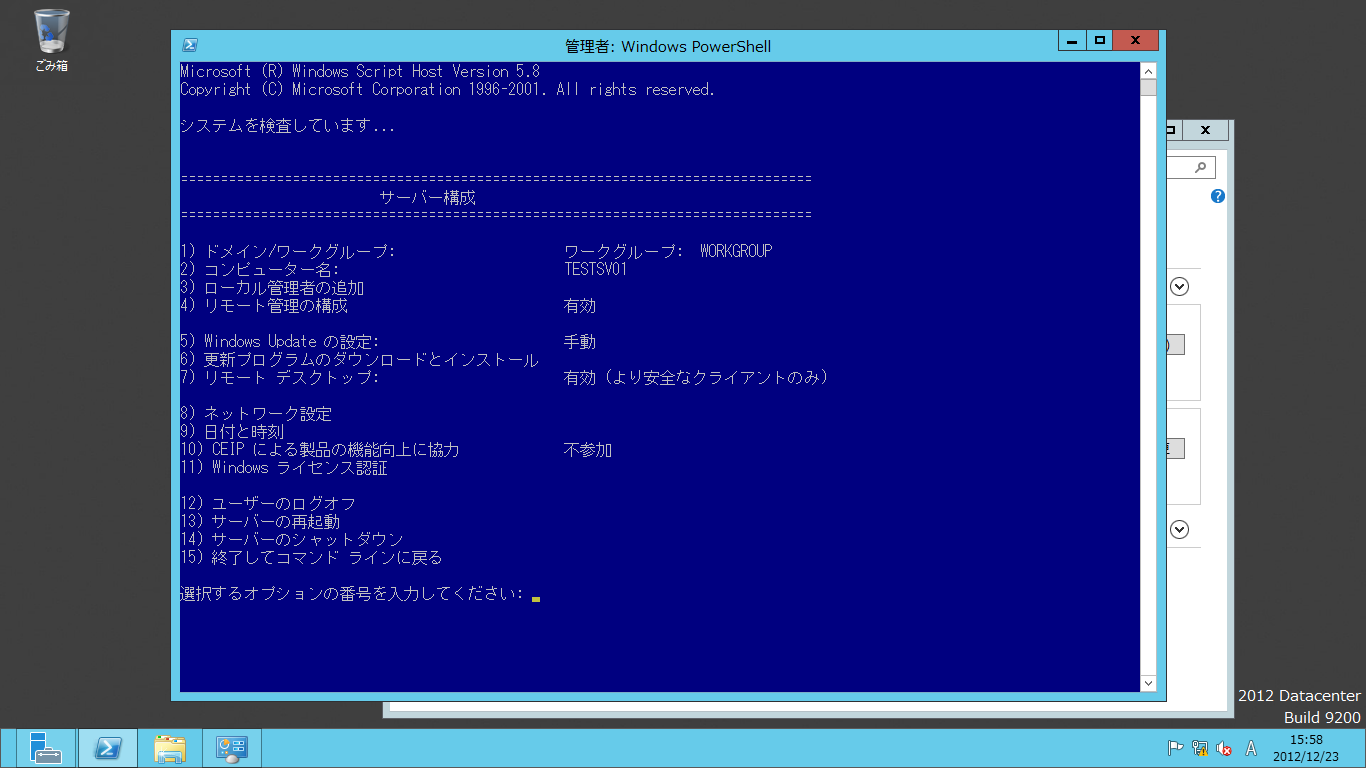Click the PowerShell system menu icon in title bar
This screenshot has height=768, width=1366.
point(189,45)
